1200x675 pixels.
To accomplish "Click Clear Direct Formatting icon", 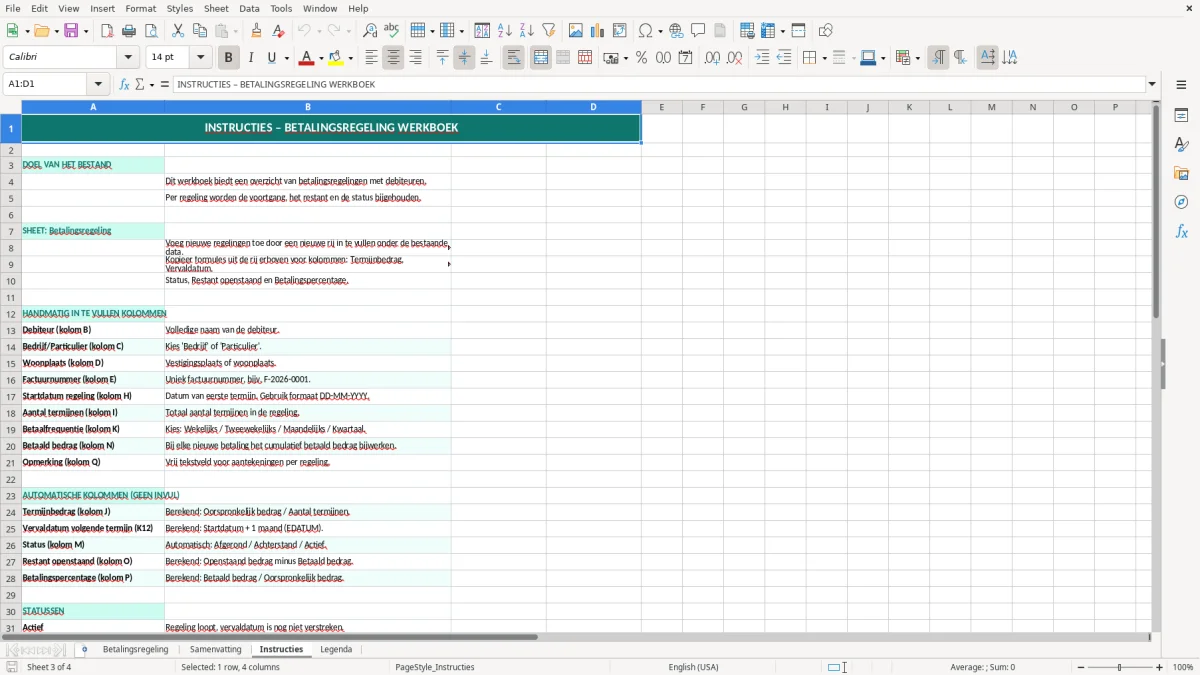I will click(278, 30).
